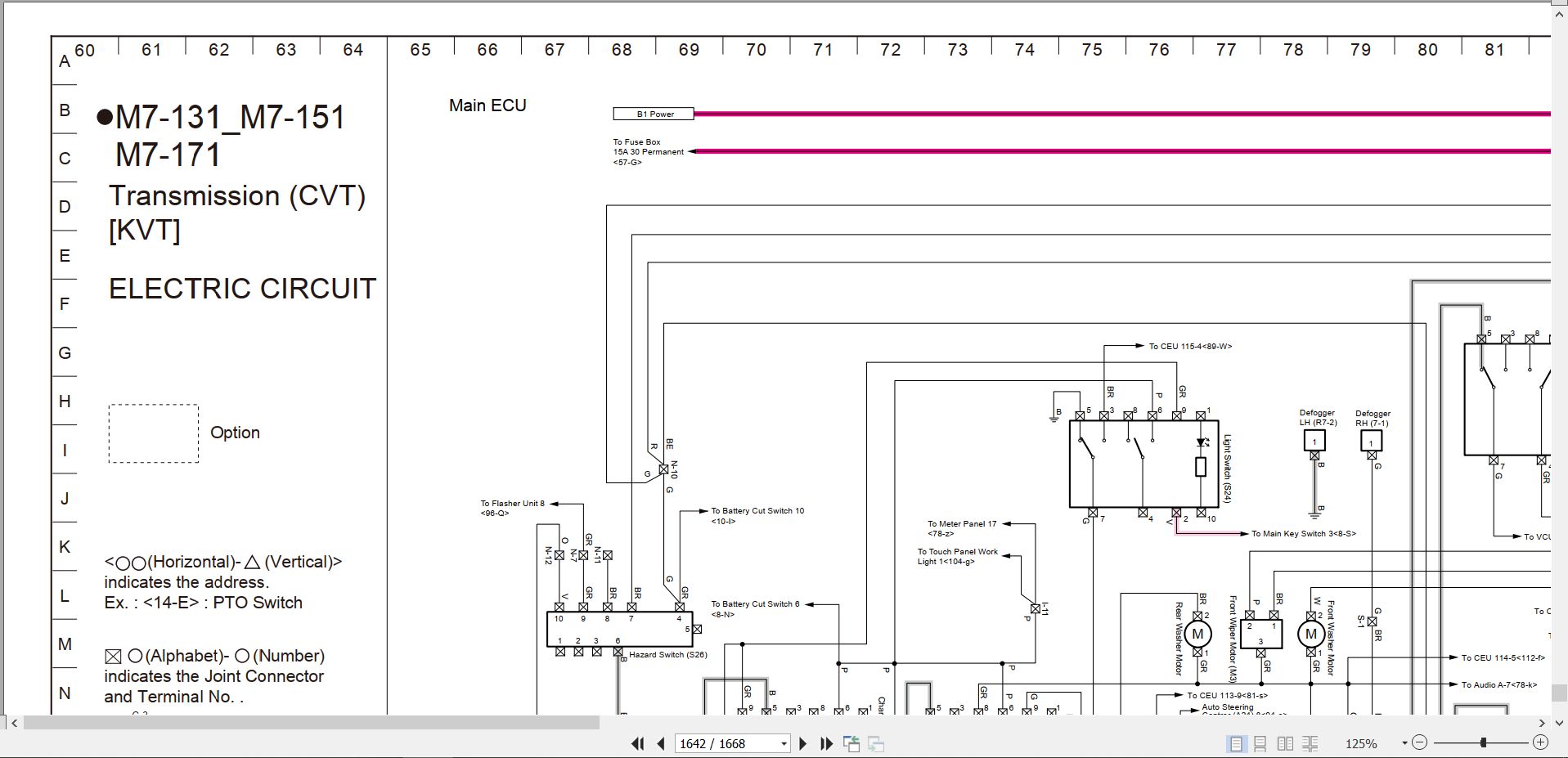Click the B1 Power label box
Screen dimensions: 1568x758
point(654,114)
